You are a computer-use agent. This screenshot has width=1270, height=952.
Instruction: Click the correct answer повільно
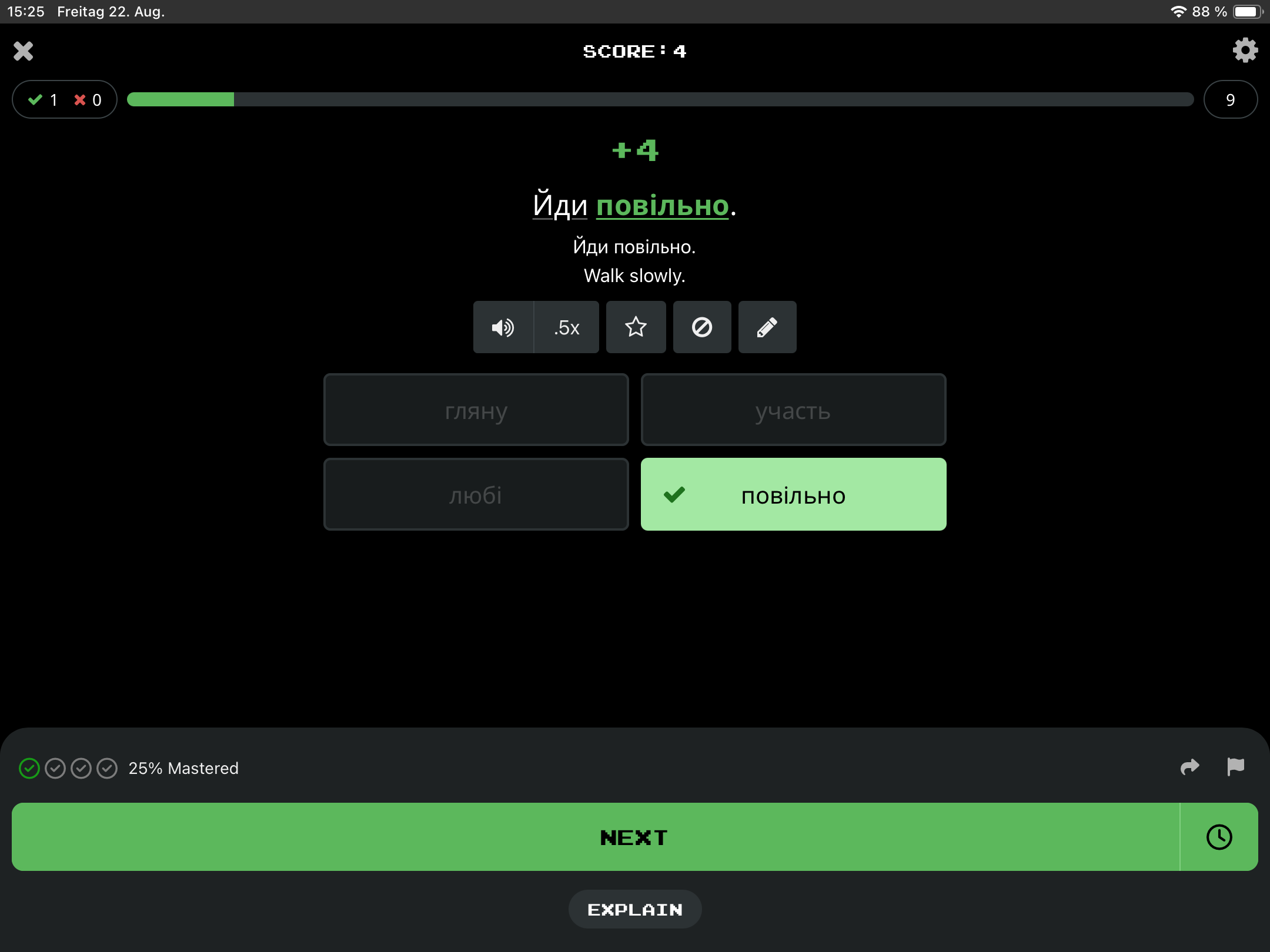[x=794, y=495]
